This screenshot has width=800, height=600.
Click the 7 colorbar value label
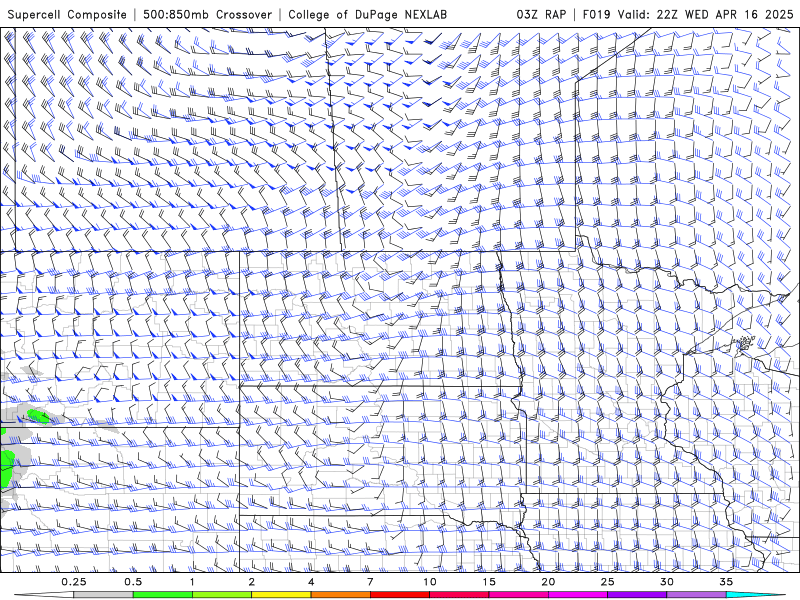pyautogui.click(x=370, y=582)
